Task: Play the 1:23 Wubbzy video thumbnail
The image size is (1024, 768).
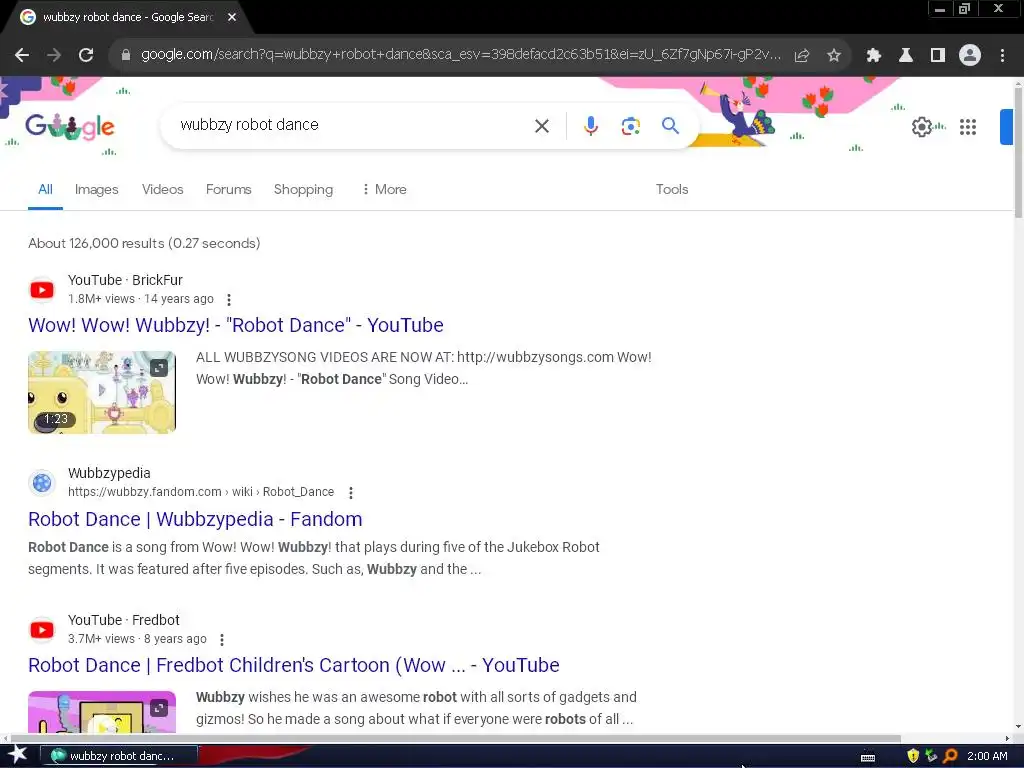Action: [102, 392]
